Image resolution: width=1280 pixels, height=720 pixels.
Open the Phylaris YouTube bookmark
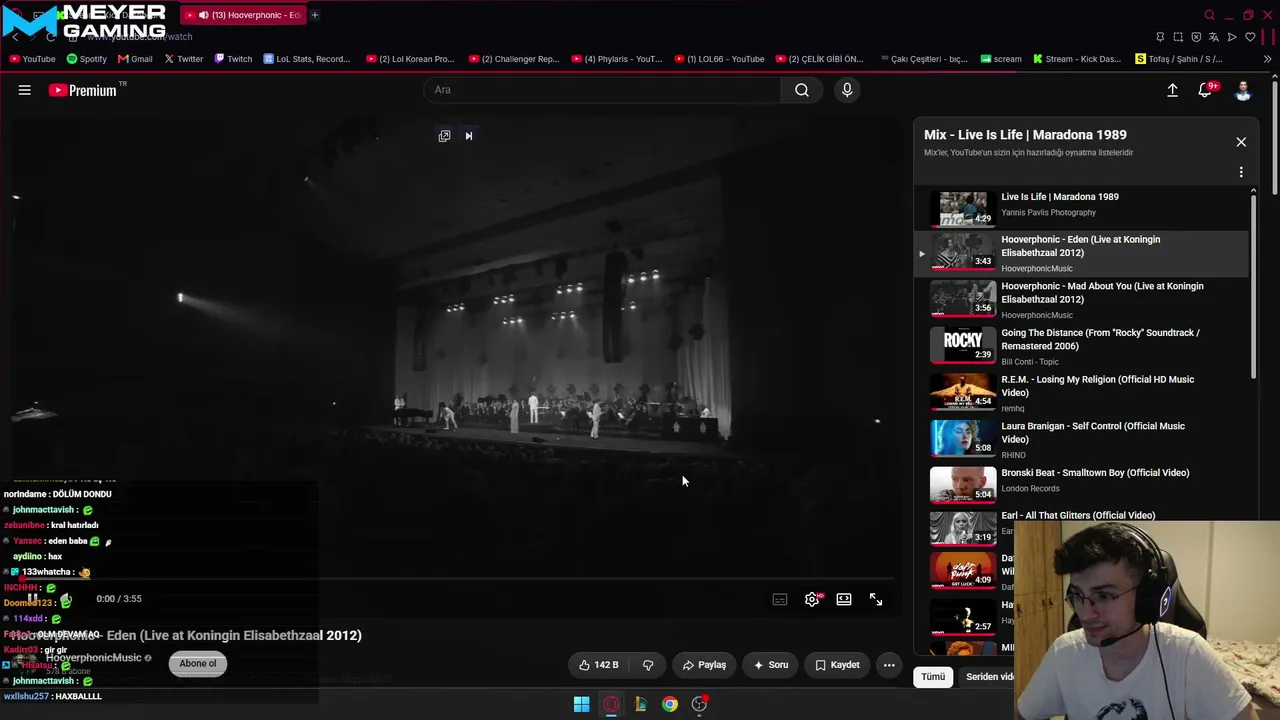[x=617, y=59]
